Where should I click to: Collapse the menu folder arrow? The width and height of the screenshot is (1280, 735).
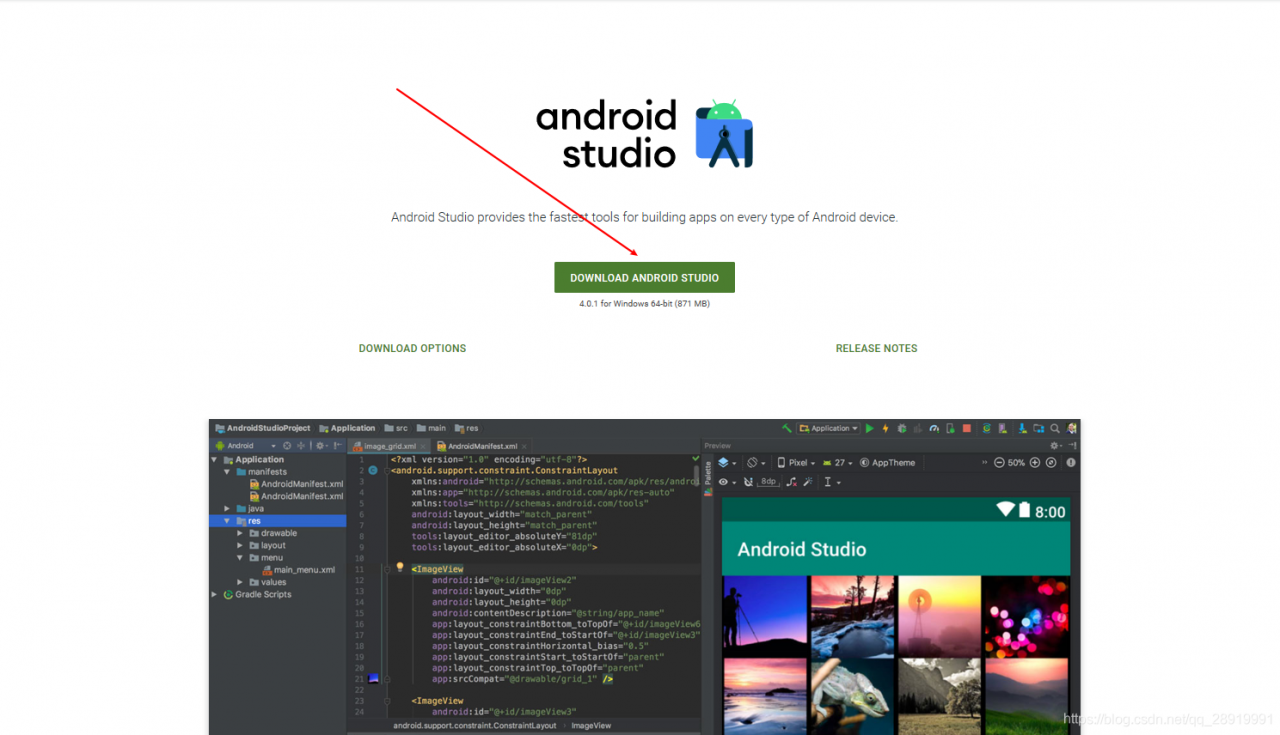(240, 558)
